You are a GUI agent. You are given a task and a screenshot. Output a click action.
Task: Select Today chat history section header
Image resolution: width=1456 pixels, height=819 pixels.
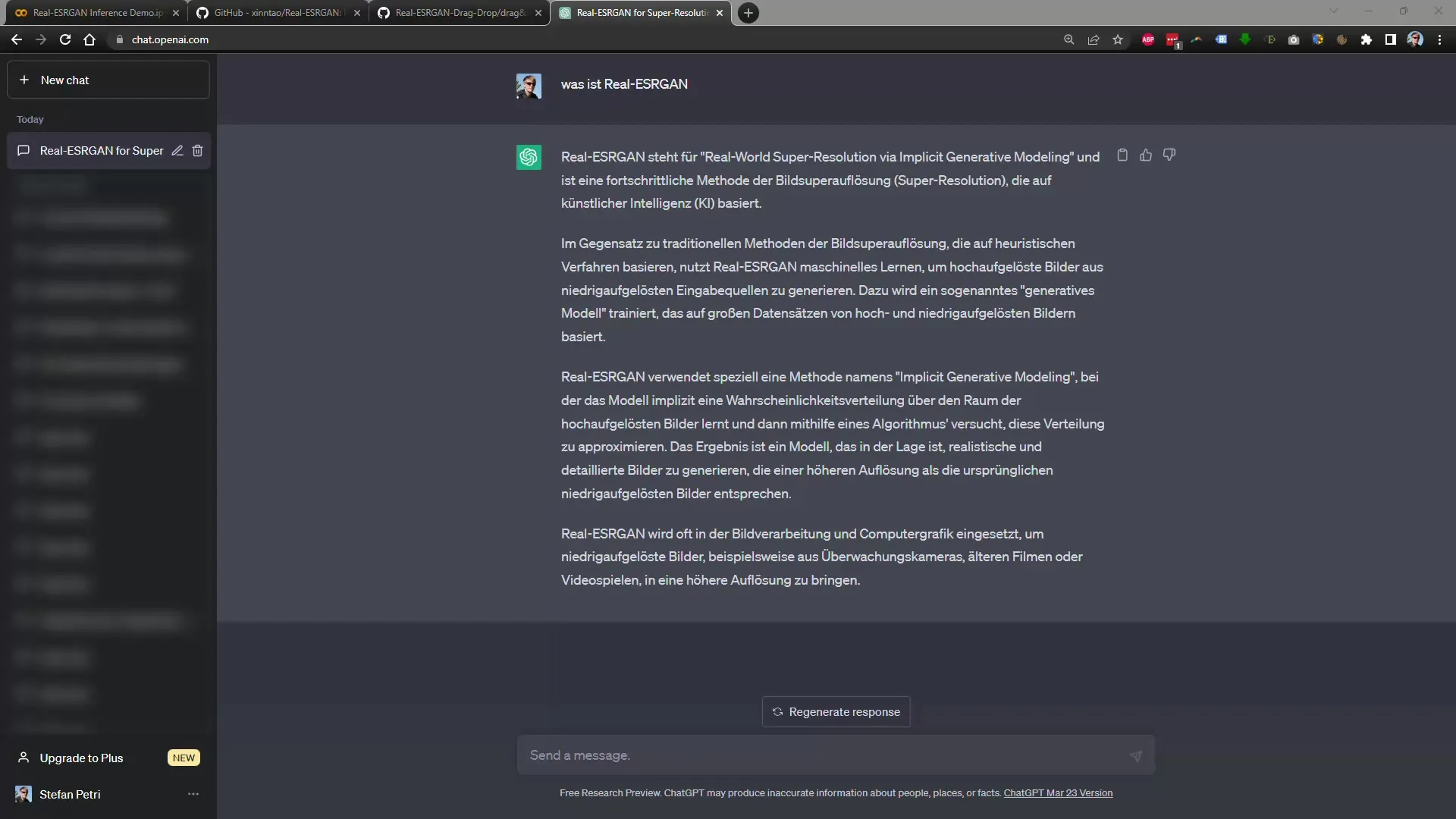click(30, 119)
